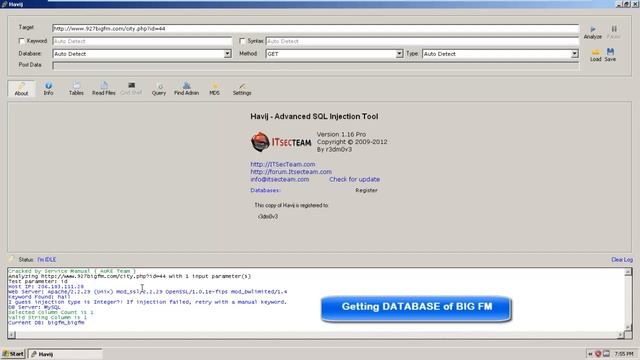Click the system tray clock
The width and height of the screenshot is (640, 360).
tap(624, 354)
